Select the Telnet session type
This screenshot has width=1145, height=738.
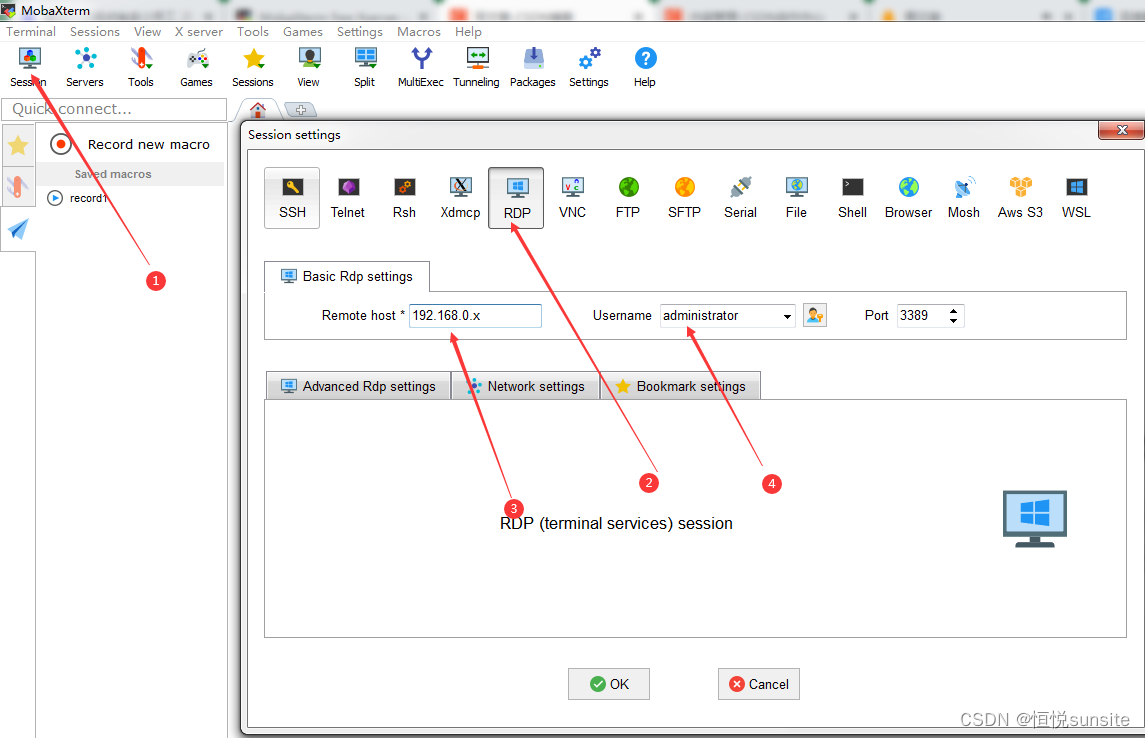click(x=347, y=197)
